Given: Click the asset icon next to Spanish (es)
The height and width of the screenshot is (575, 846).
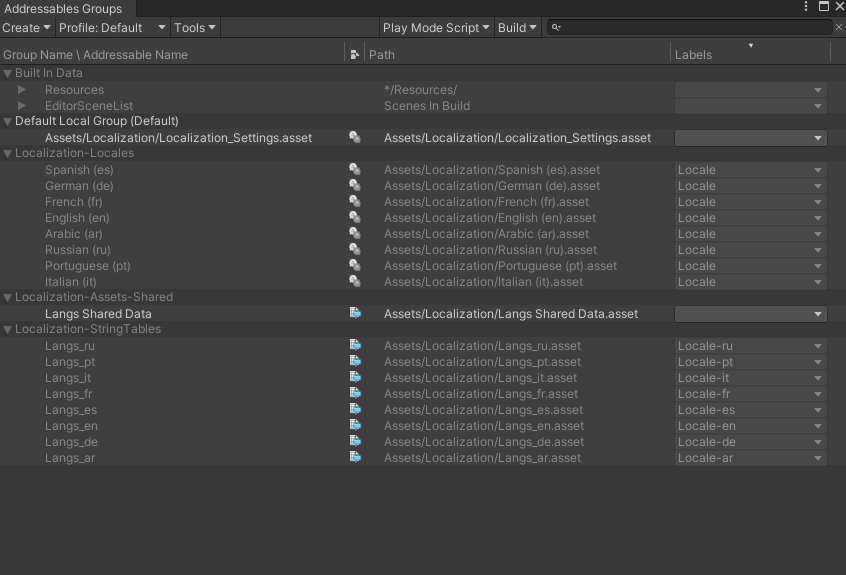Looking at the screenshot, I should coord(355,170).
